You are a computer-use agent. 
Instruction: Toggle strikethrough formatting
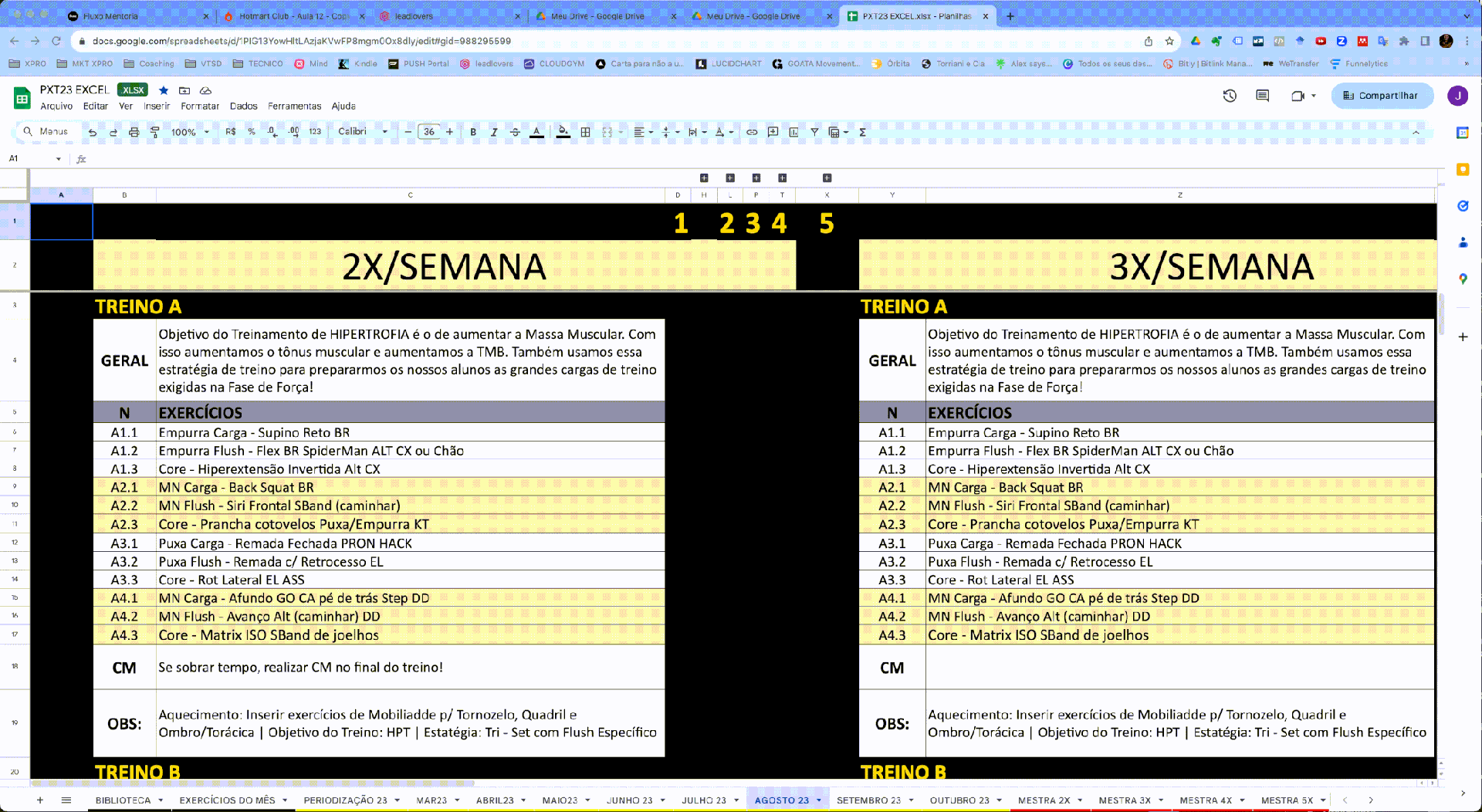[x=515, y=132]
